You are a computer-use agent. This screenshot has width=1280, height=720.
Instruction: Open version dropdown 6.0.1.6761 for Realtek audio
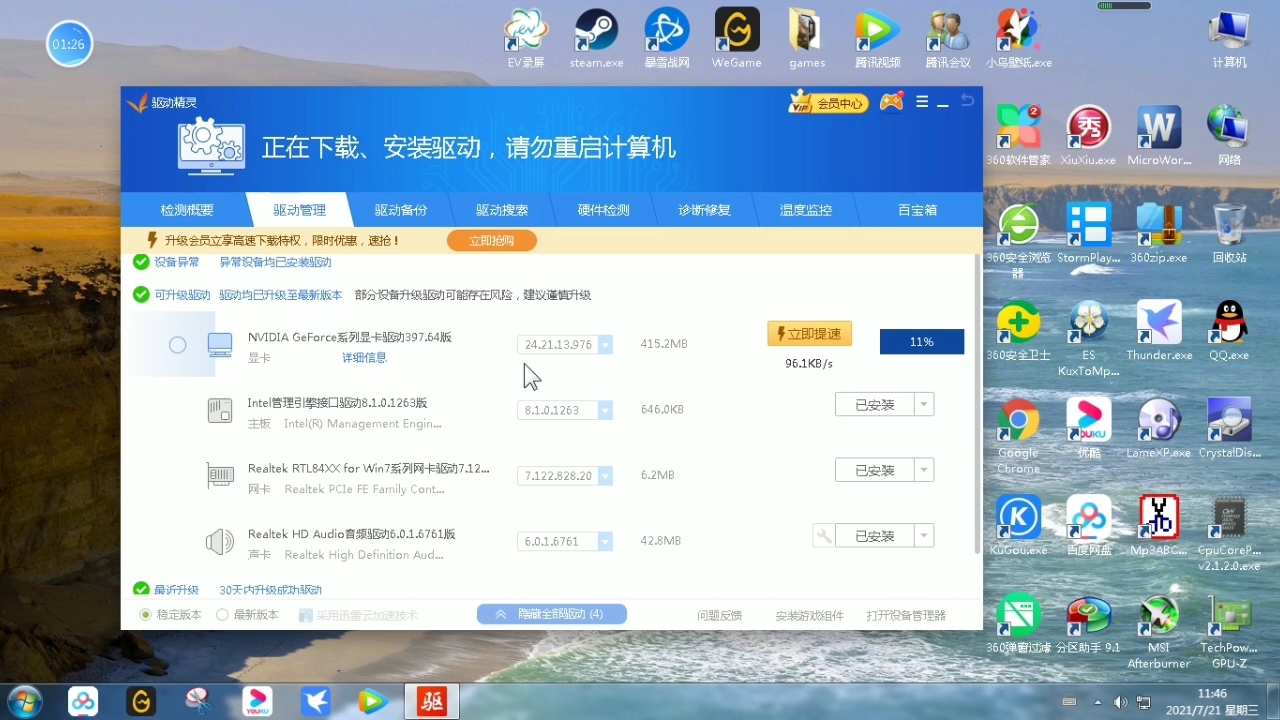[605, 541]
